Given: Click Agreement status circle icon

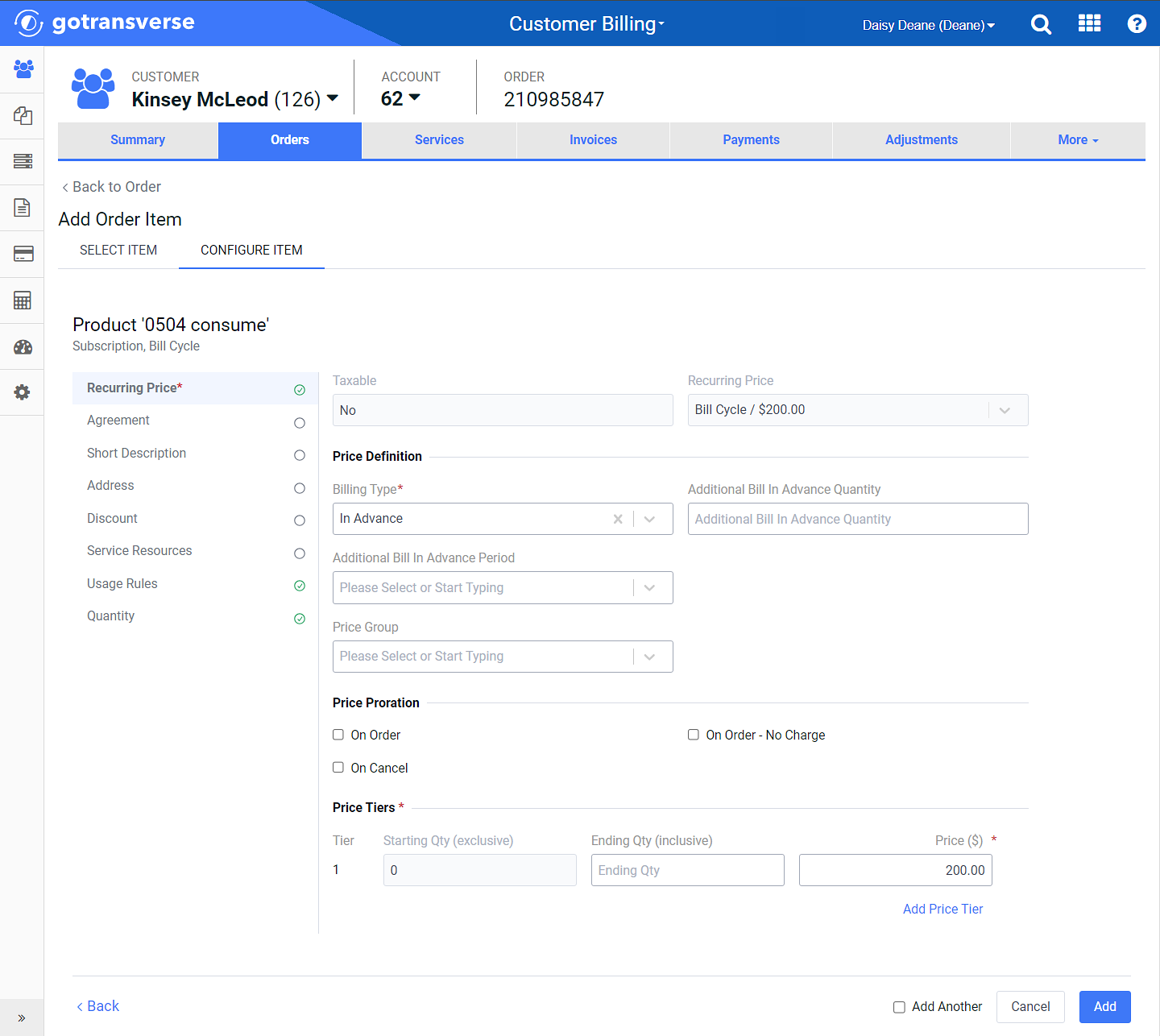Looking at the screenshot, I should (300, 423).
